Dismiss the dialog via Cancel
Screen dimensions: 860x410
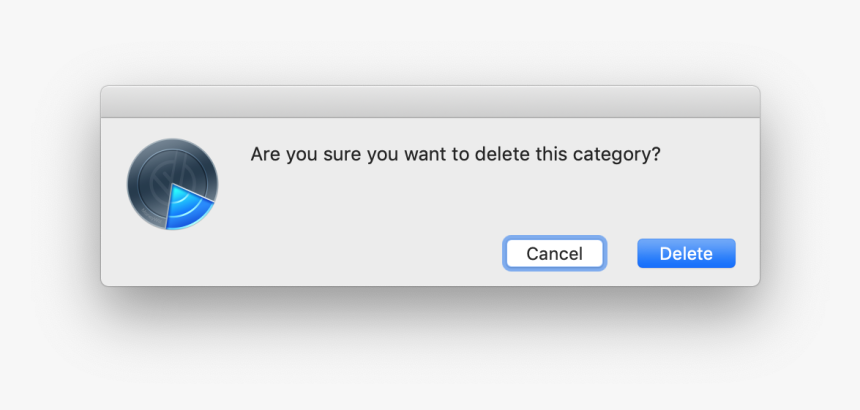[555, 253]
